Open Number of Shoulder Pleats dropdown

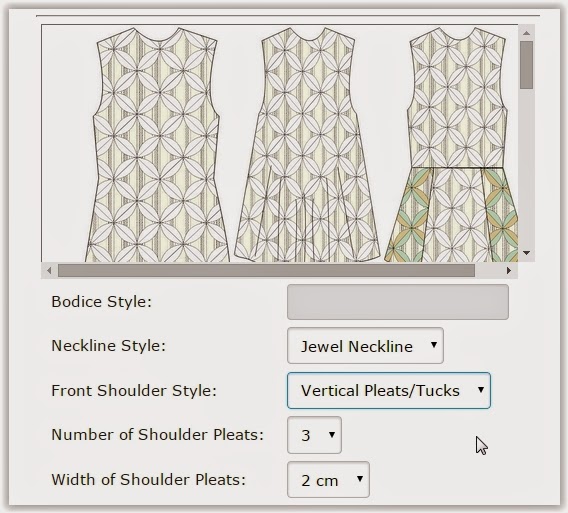[314, 435]
